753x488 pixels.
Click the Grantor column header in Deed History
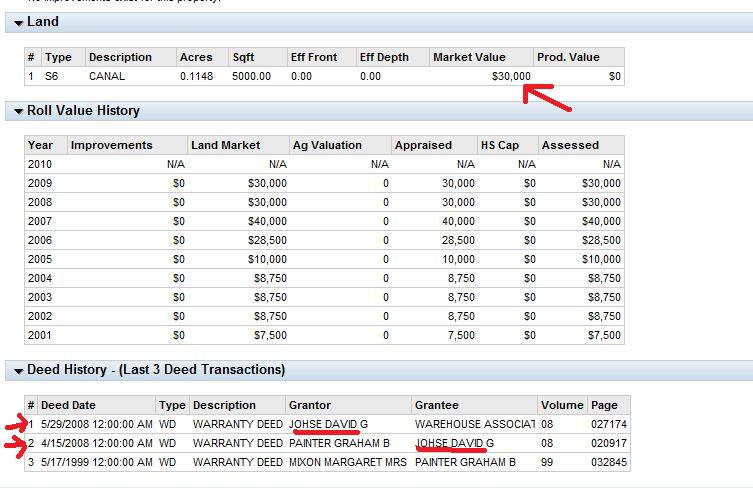[x=309, y=405]
